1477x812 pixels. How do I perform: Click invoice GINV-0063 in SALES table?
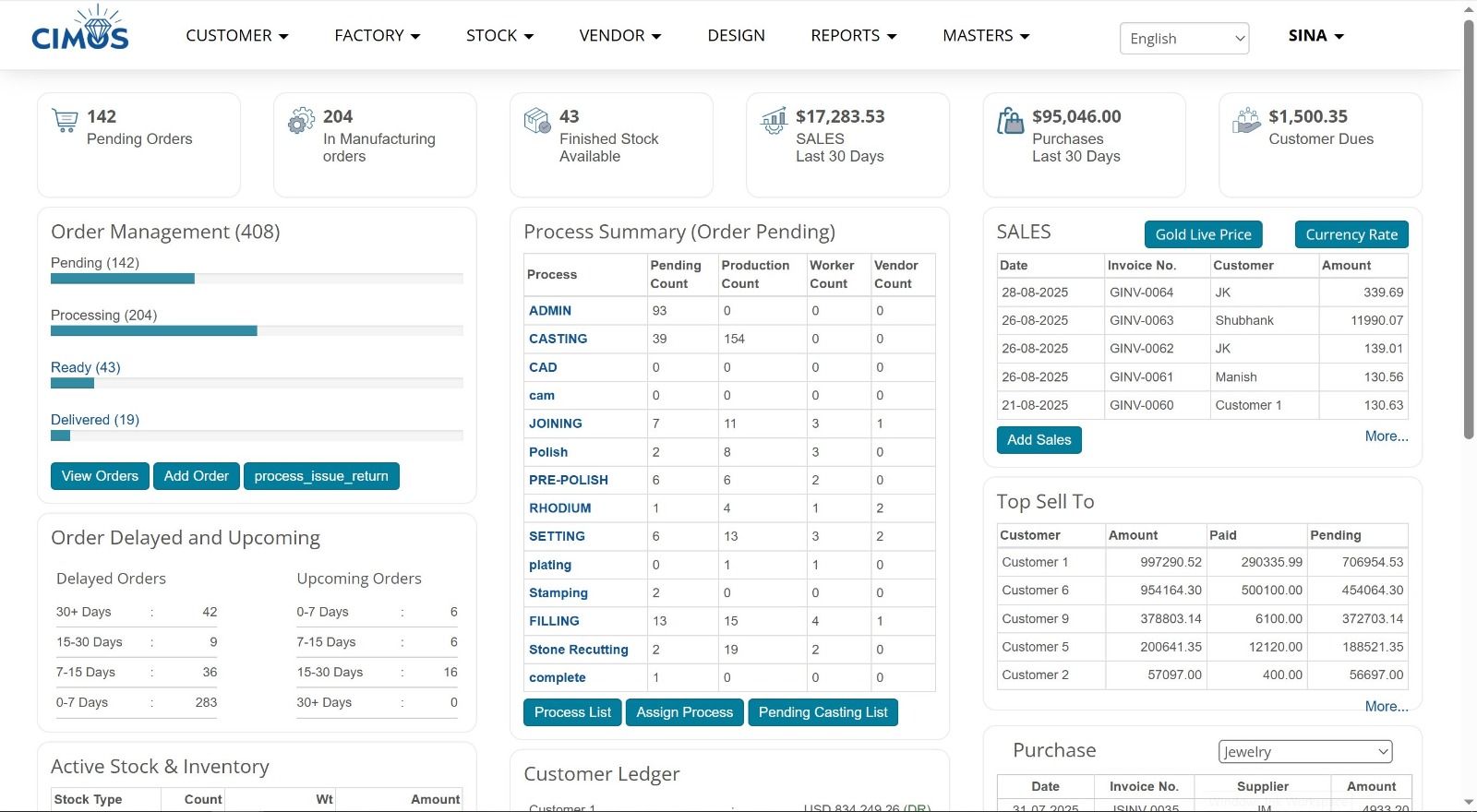tap(1142, 320)
